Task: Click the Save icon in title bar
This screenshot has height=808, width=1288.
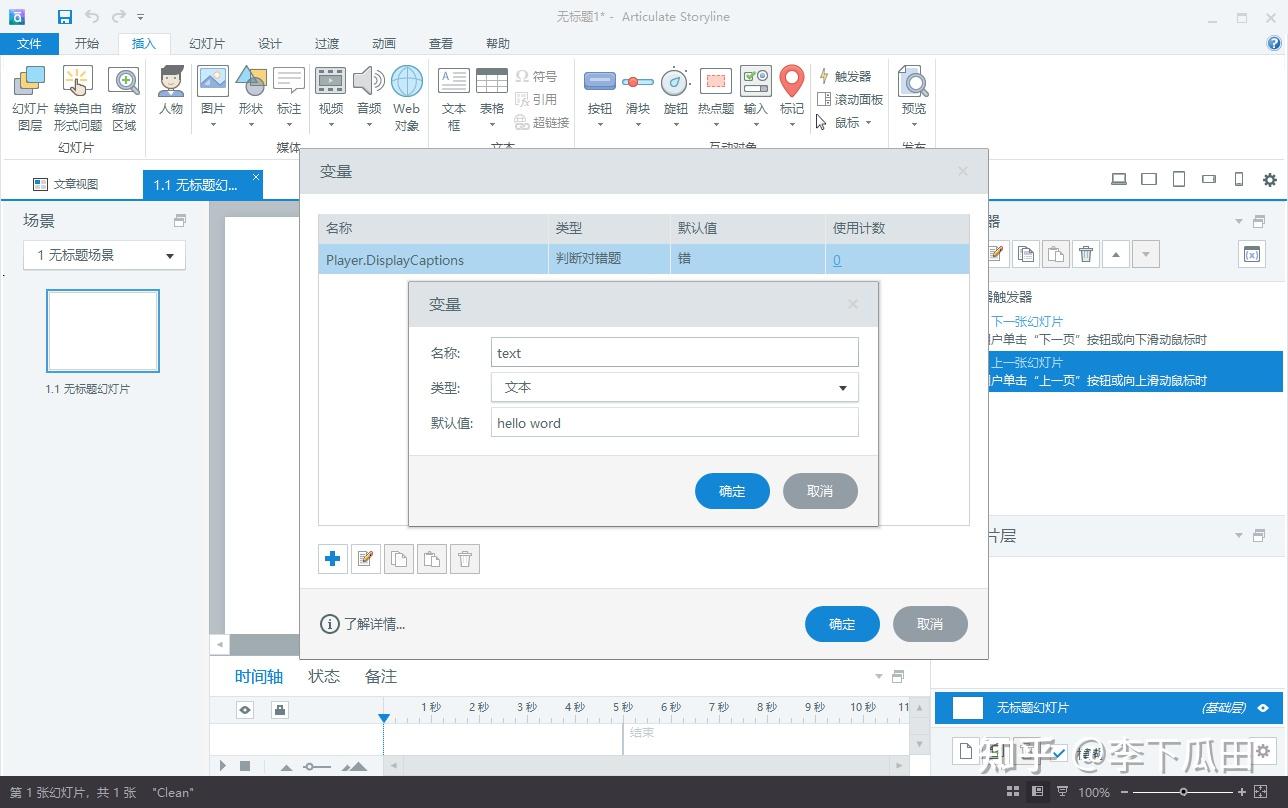Action: (x=65, y=16)
